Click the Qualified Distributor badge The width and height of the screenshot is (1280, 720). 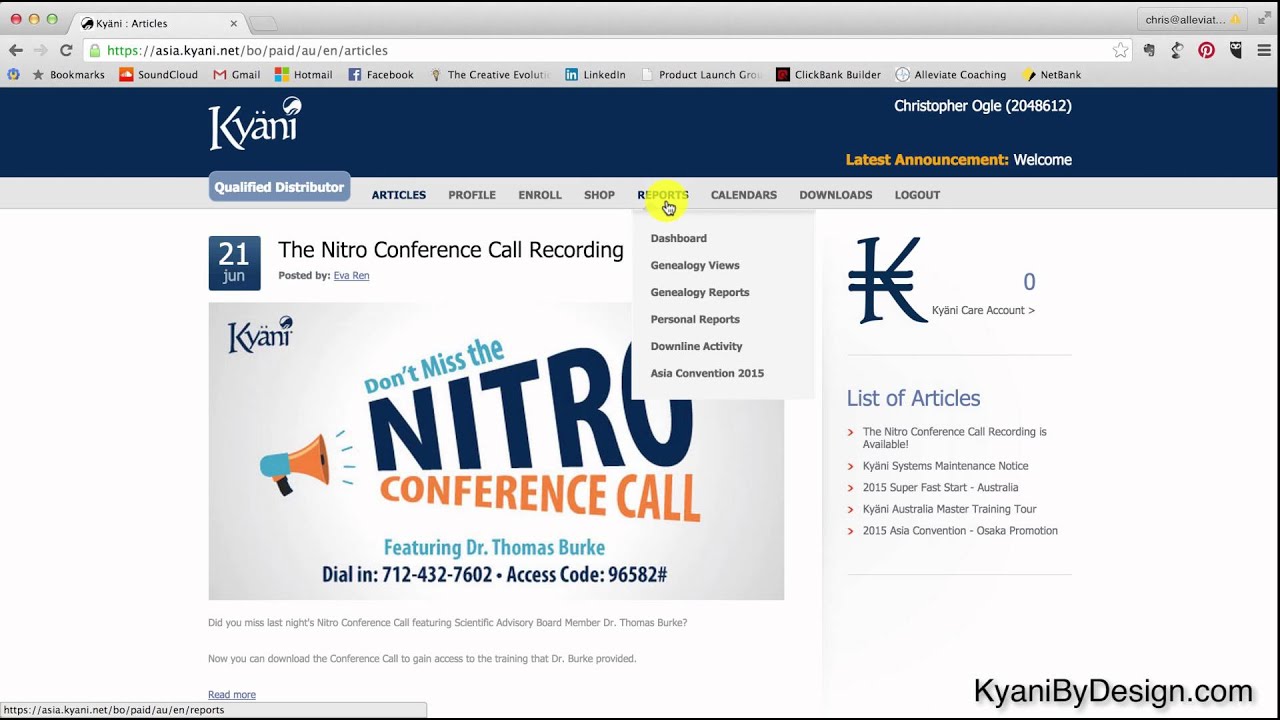click(x=279, y=187)
